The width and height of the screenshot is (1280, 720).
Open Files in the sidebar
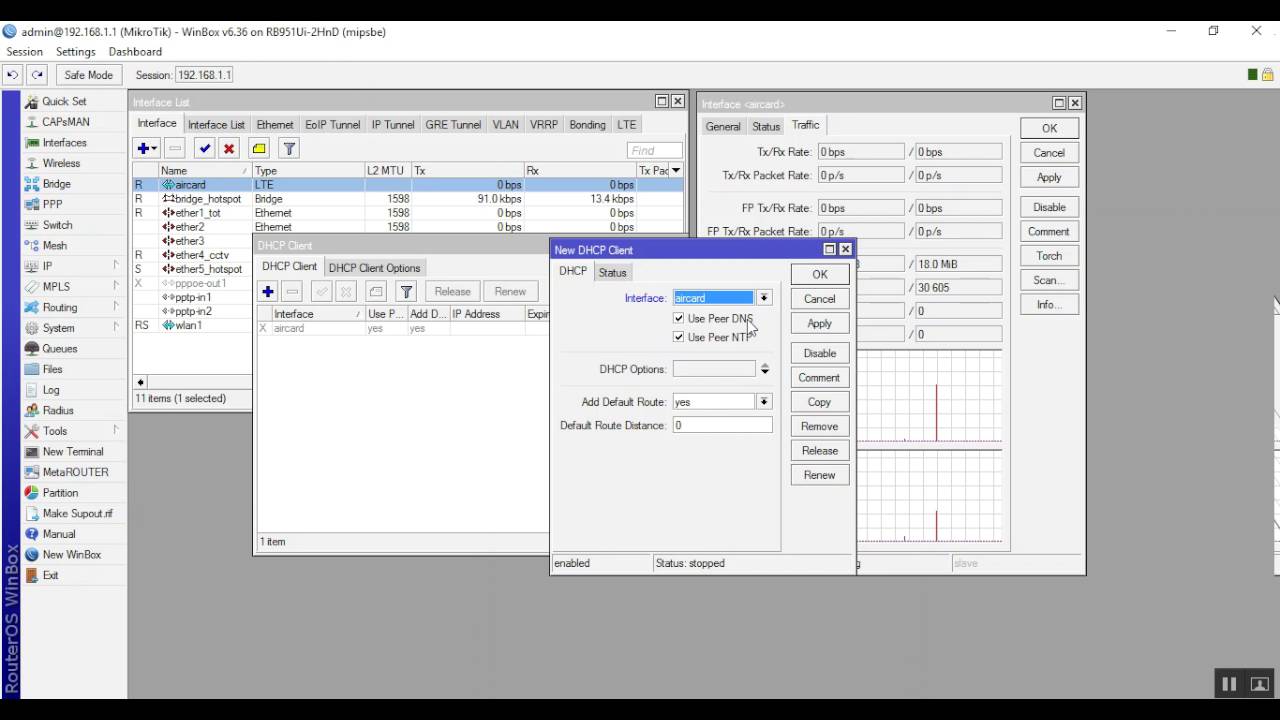tap(52, 369)
